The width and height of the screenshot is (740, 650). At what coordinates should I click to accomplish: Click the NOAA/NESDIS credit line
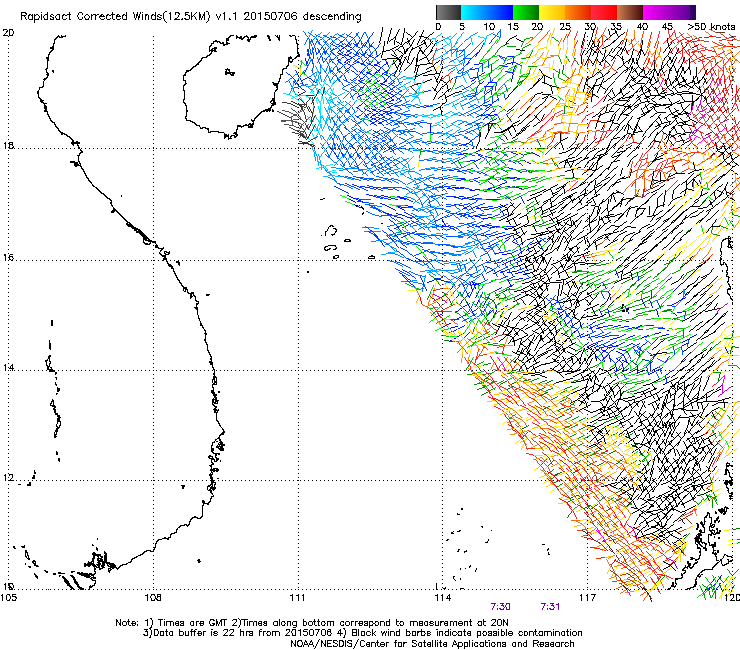click(432, 644)
